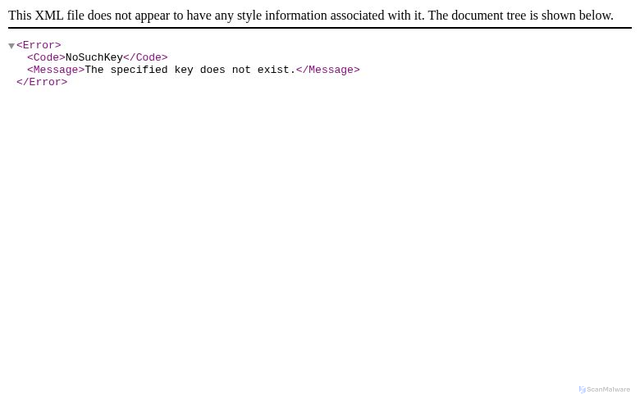Collapse the Error node triangle
The image size is (640, 404).
point(11,46)
